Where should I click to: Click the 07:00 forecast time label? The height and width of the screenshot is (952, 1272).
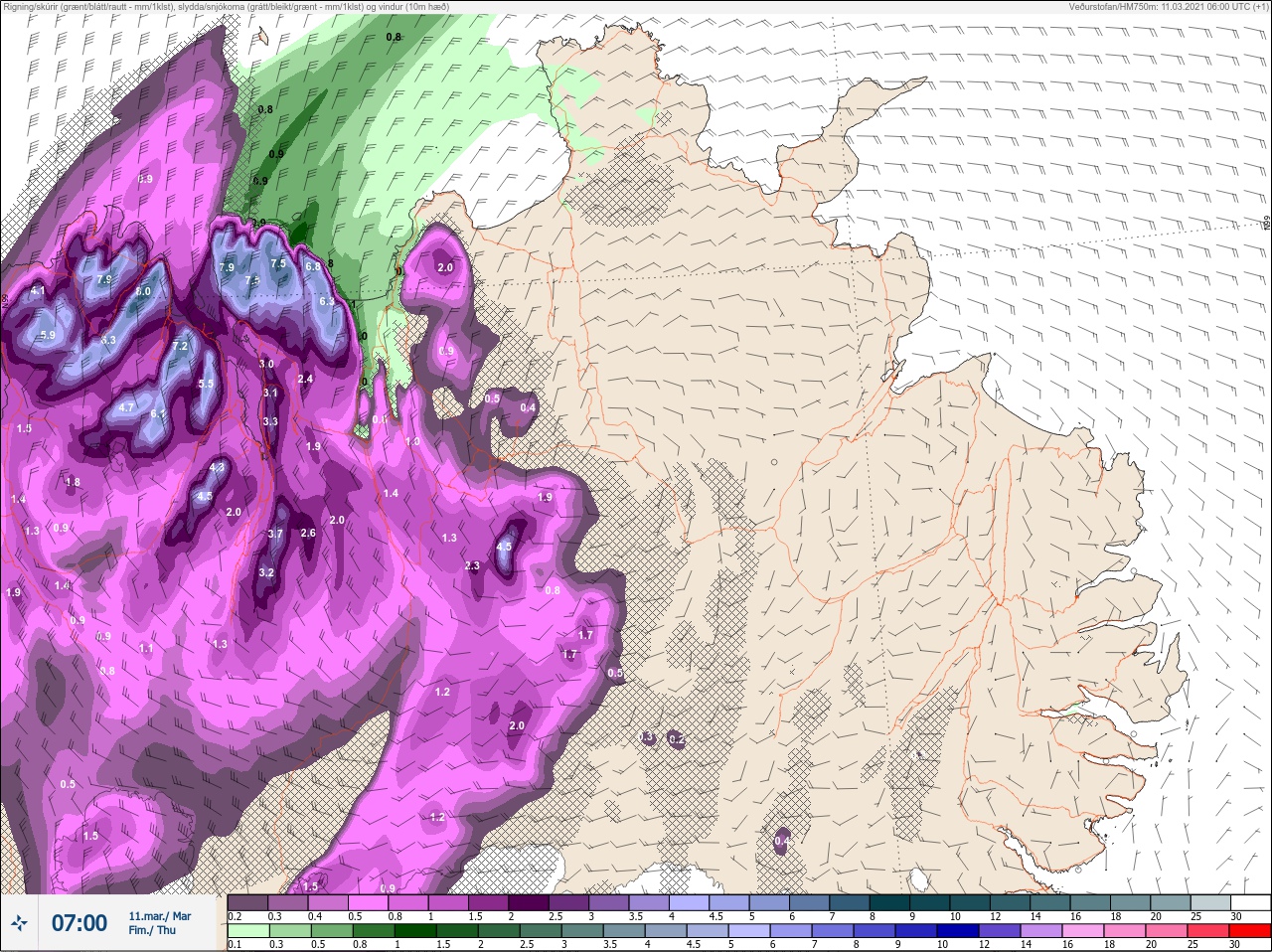79,923
